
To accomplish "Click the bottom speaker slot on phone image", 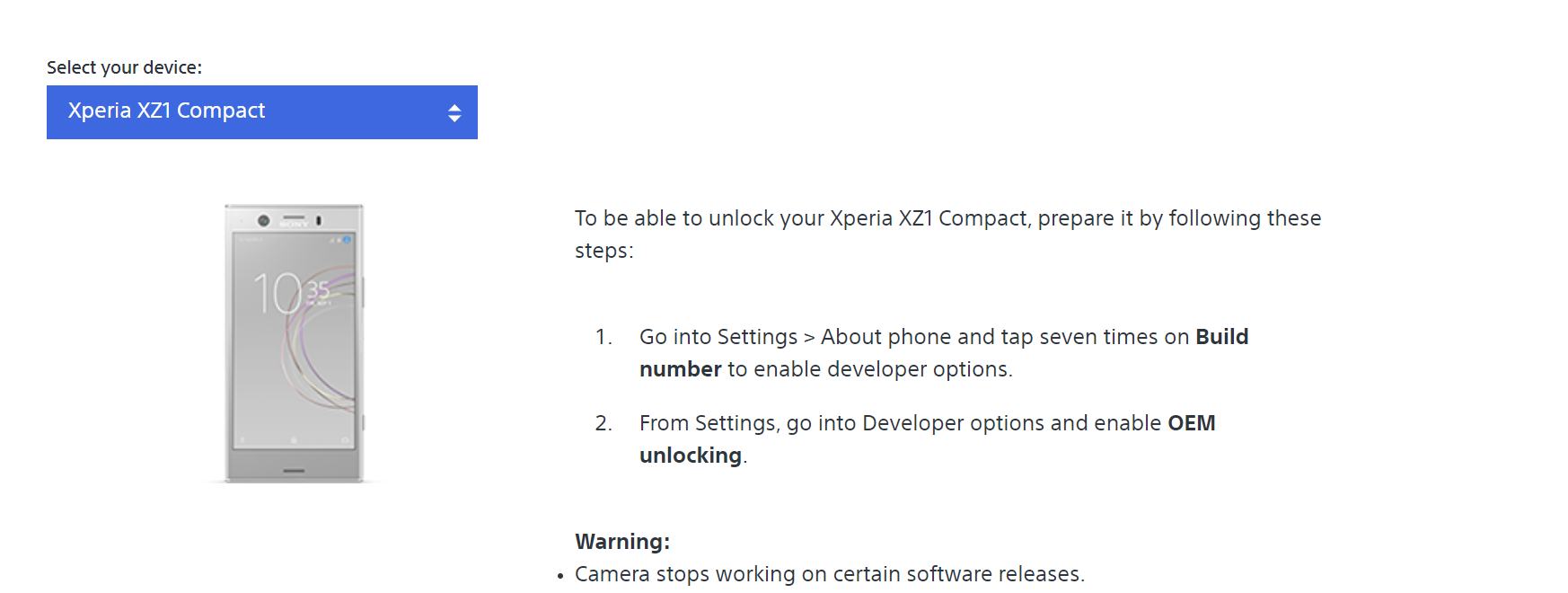I will click(x=294, y=470).
